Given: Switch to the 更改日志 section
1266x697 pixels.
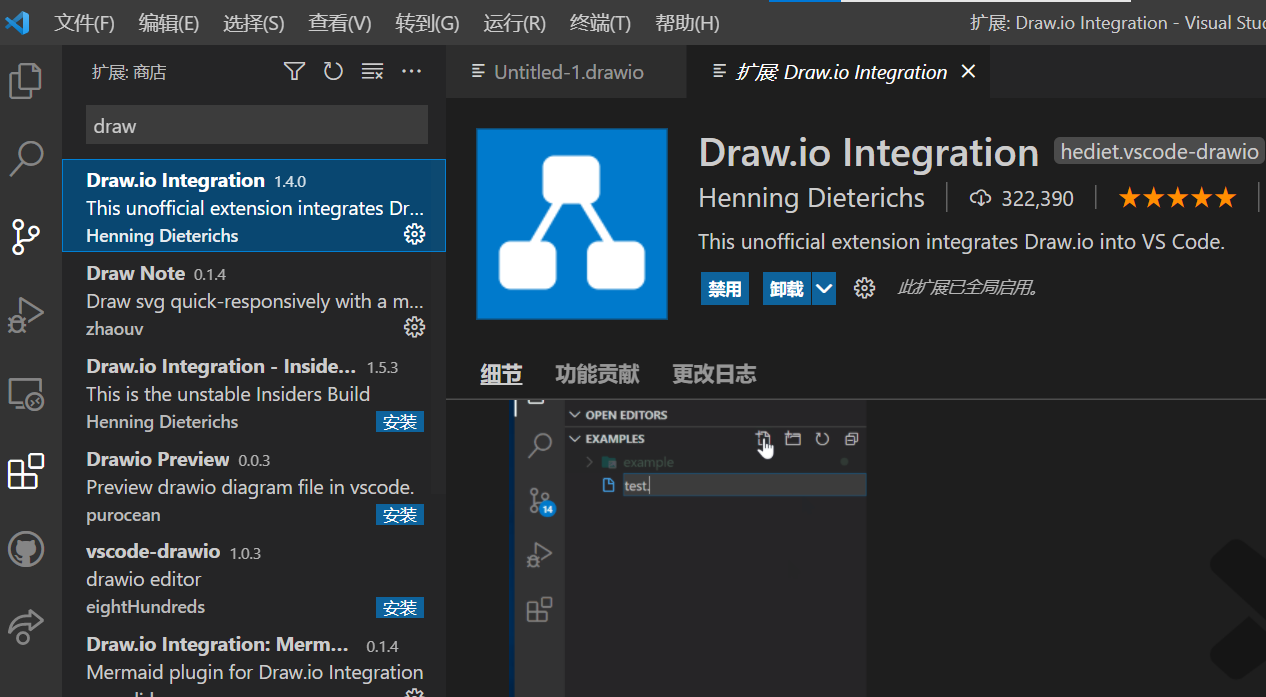Looking at the screenshot, I should [x=714, y=373].
